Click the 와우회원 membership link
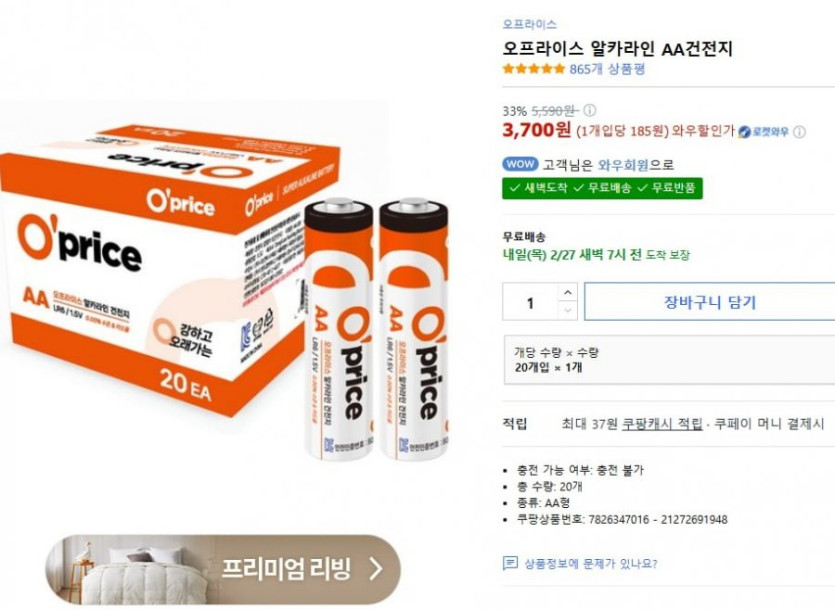This screenshot has width=835, height=610. pos(623,165)
